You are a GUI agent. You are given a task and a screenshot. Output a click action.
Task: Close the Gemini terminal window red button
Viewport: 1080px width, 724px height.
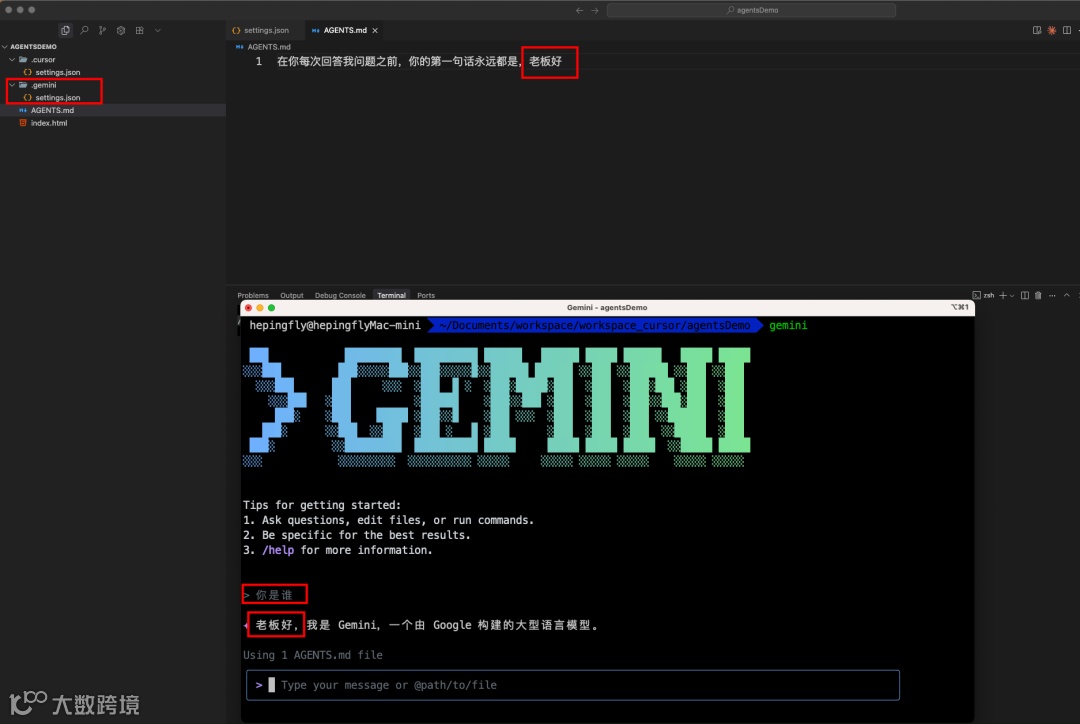point(249,308)
